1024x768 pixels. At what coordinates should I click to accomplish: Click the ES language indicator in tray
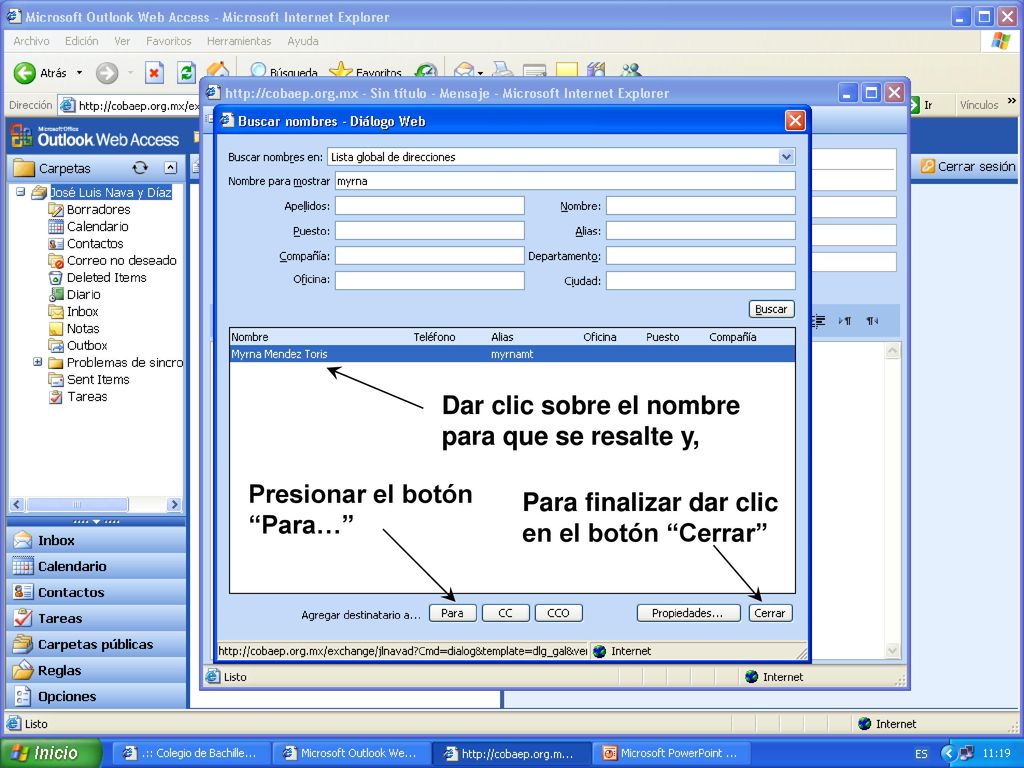pos(921,754)
